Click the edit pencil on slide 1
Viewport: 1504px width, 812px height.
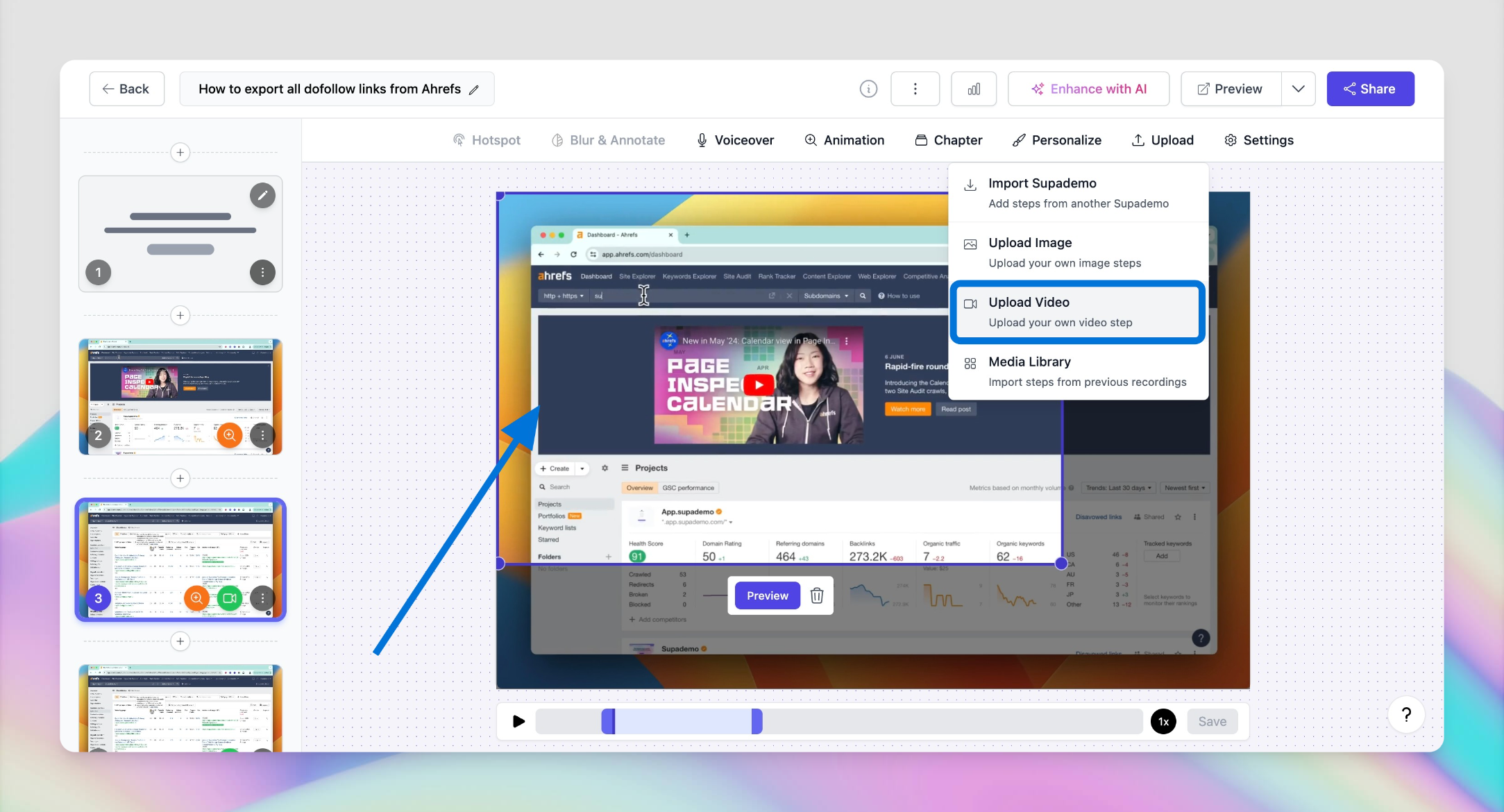click(262, 196)
